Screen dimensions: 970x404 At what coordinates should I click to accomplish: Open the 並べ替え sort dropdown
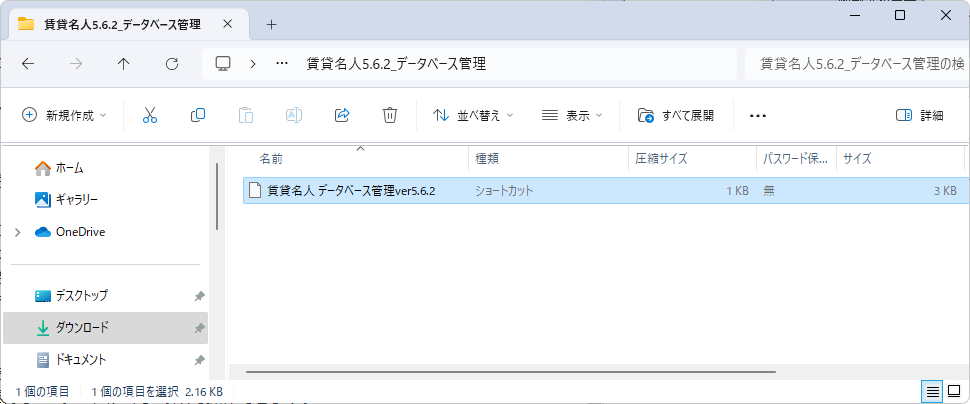tap(472, 115)
